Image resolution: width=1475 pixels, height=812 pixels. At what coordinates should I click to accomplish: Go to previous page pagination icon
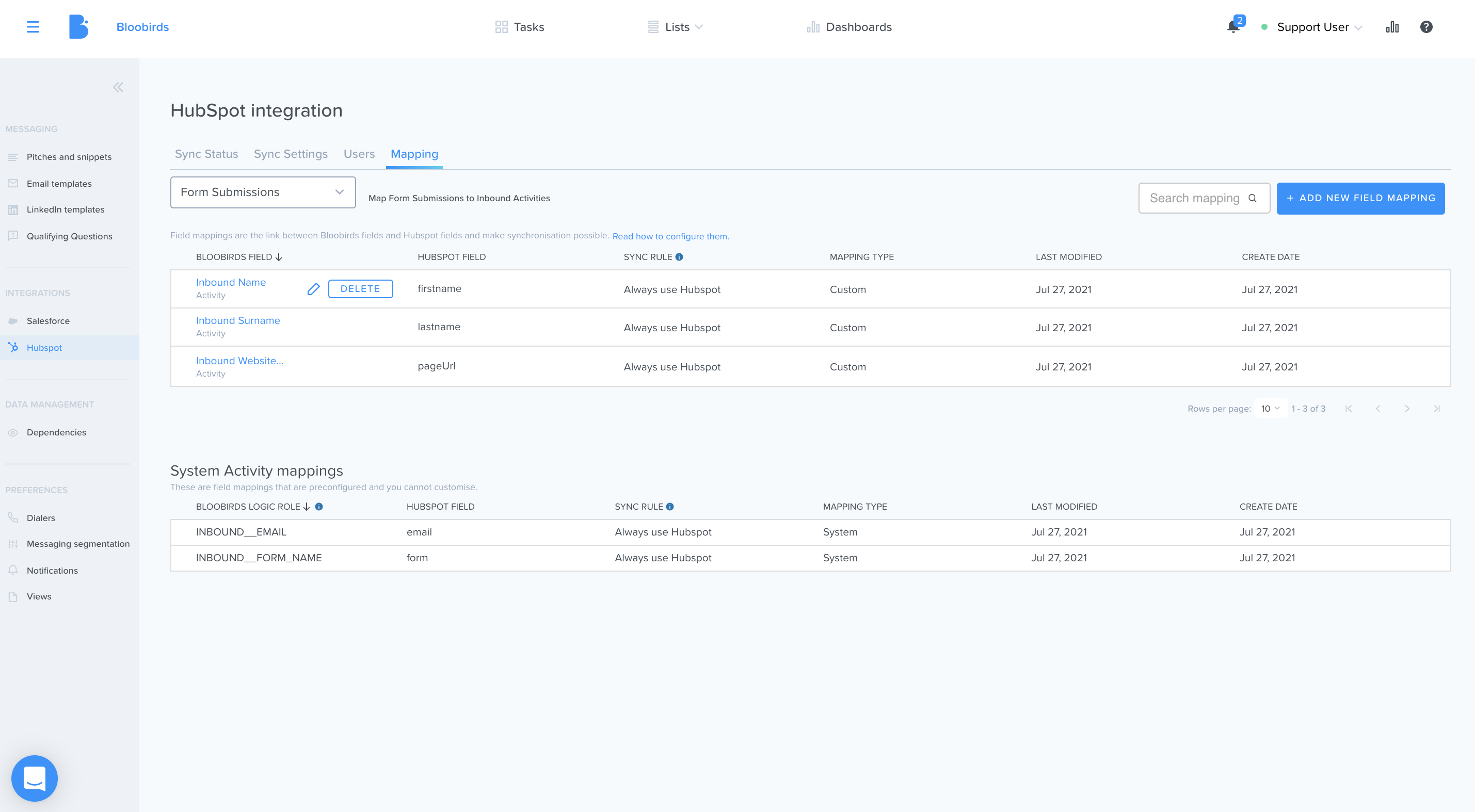(x=1377, y=409)
